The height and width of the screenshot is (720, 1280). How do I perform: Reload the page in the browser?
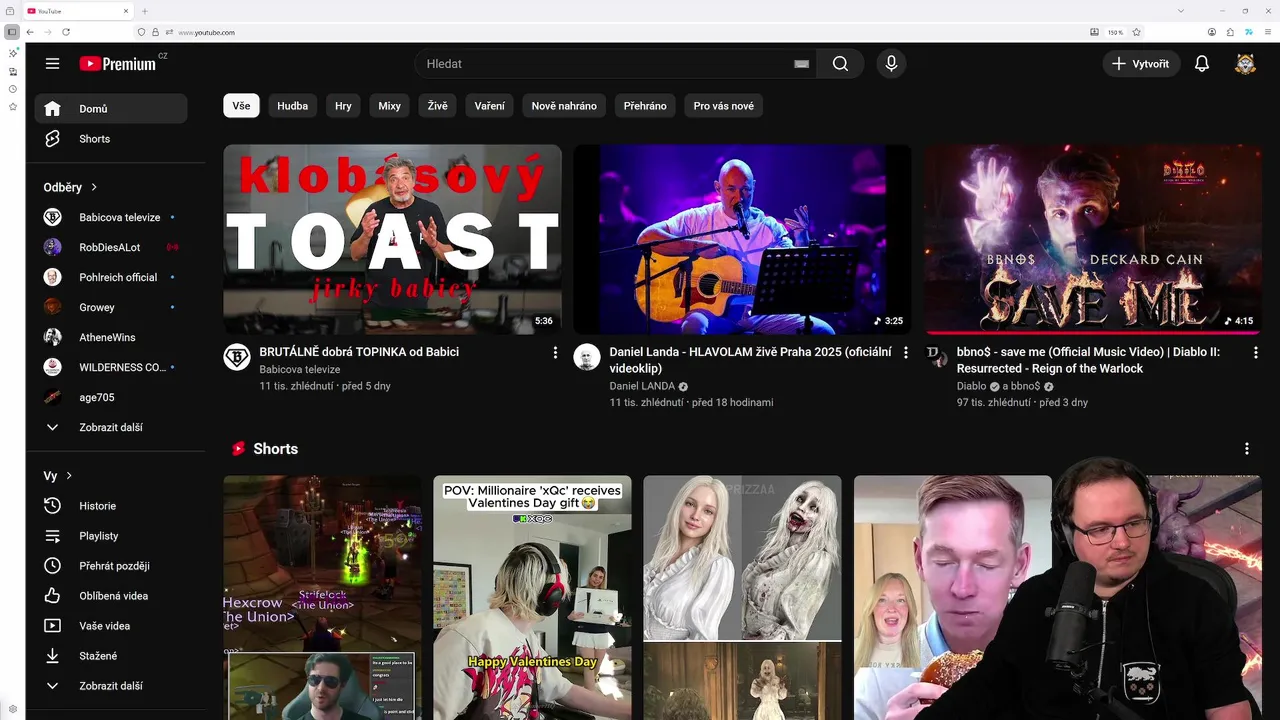(x=66, y=32)
